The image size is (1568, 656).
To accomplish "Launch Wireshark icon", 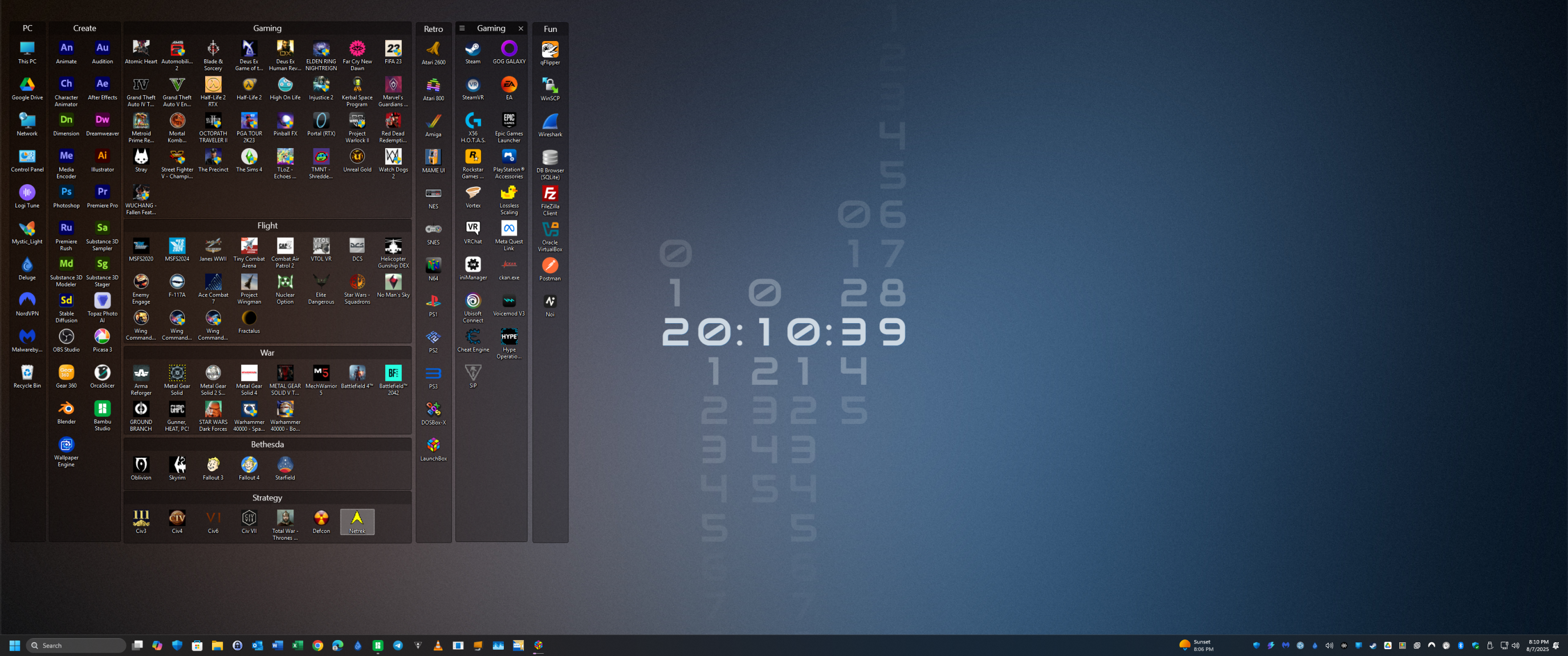I will coord(550,125).
